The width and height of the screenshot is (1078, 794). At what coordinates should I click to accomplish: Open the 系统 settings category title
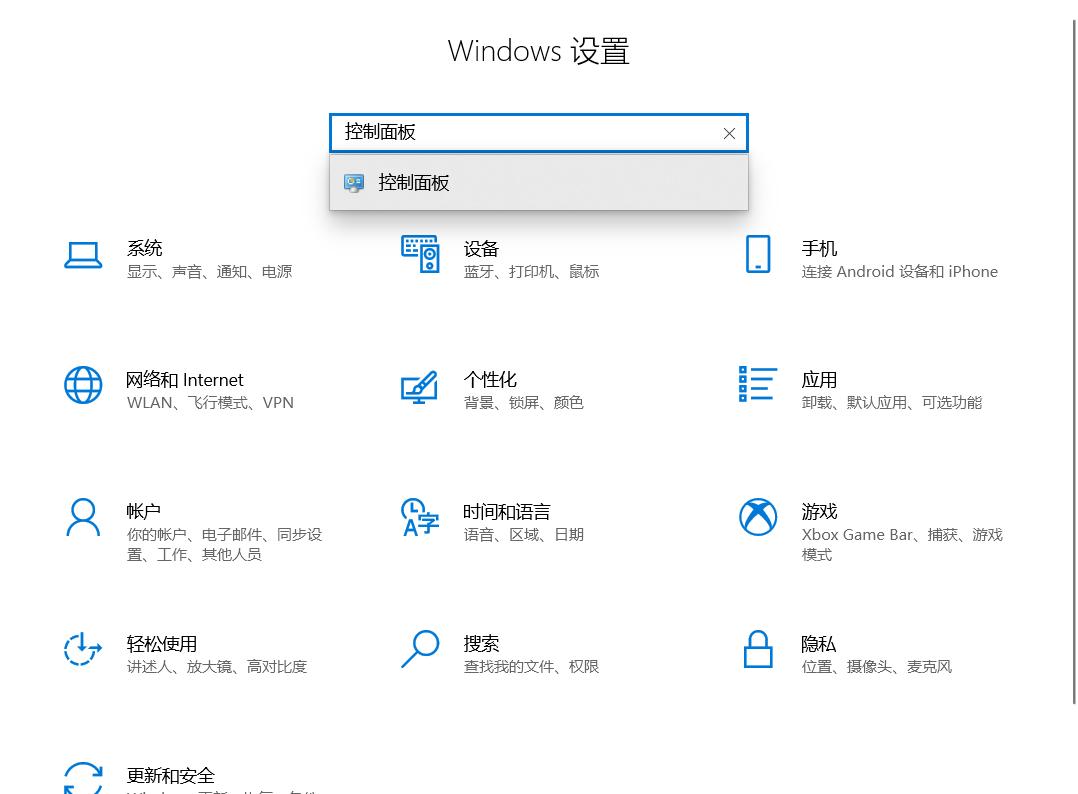pyautogui.click(x=144, y=248)
